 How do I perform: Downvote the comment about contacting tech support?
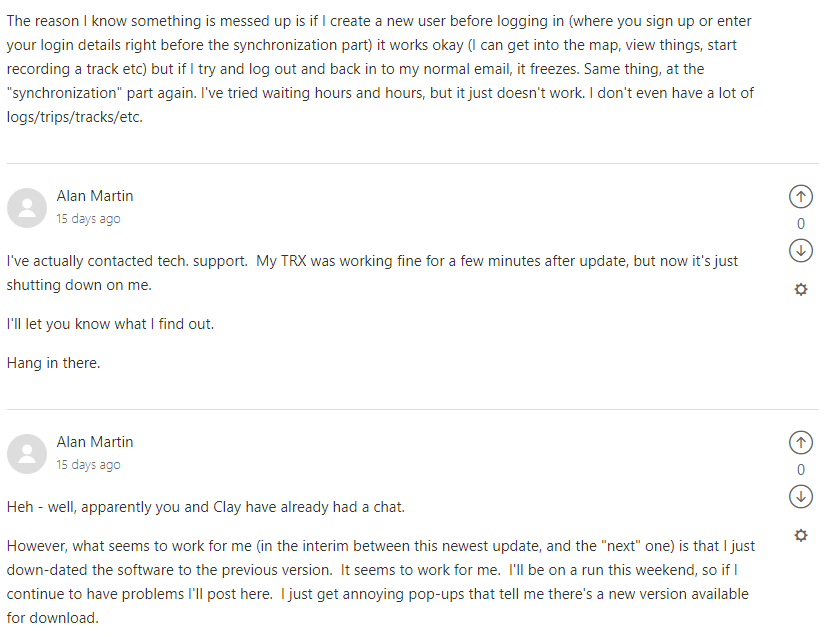pos(800,250)
